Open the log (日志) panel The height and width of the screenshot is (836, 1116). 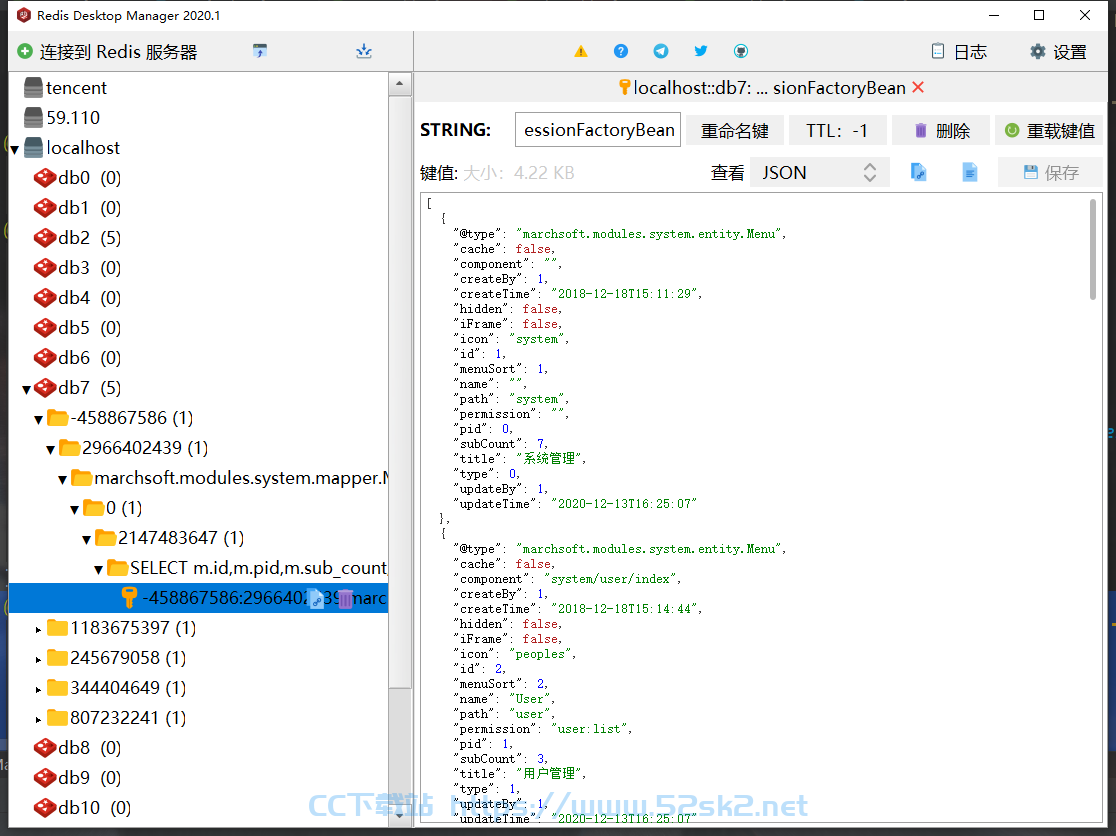(x=959, y=52)
